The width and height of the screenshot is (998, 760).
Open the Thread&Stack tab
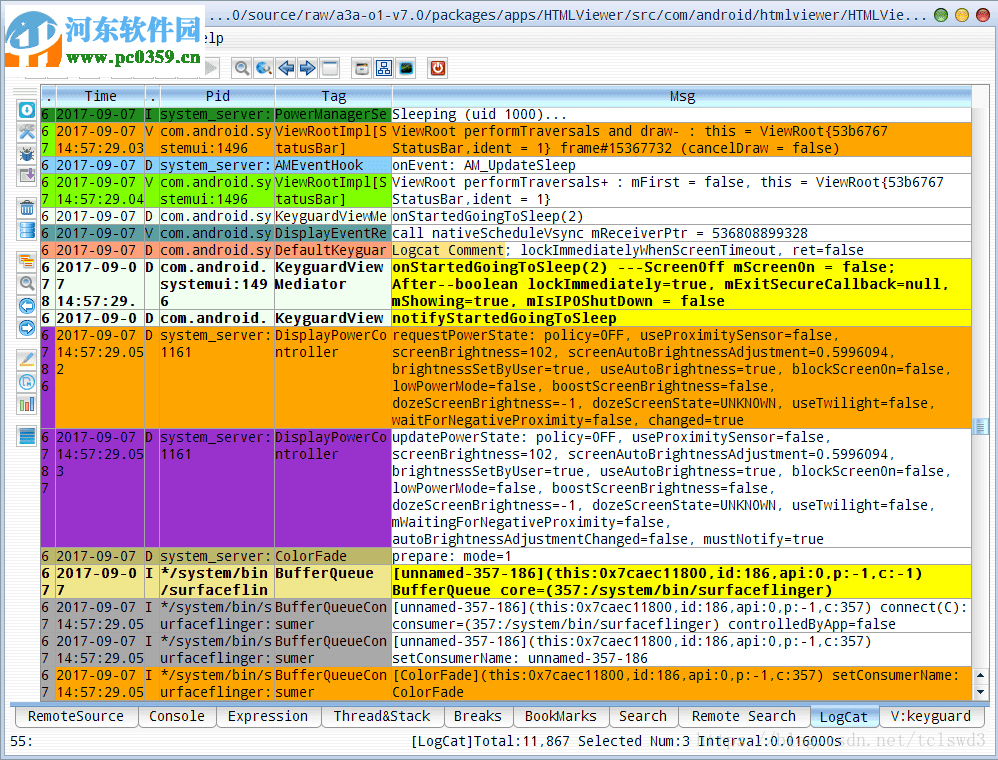(382, 716)
